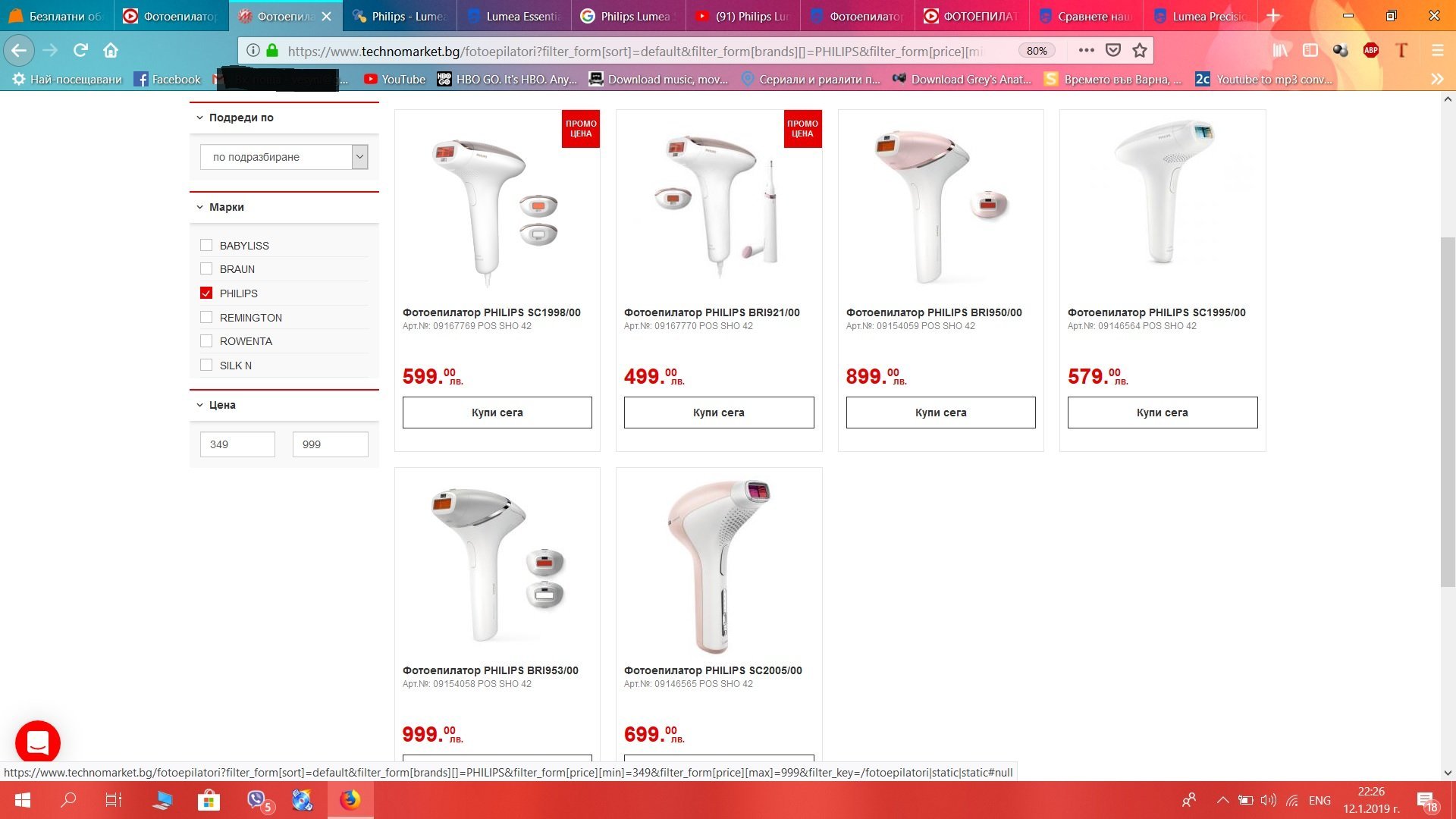Click the URL address bar
This screenshot has width=1456, height=819.
635,51
